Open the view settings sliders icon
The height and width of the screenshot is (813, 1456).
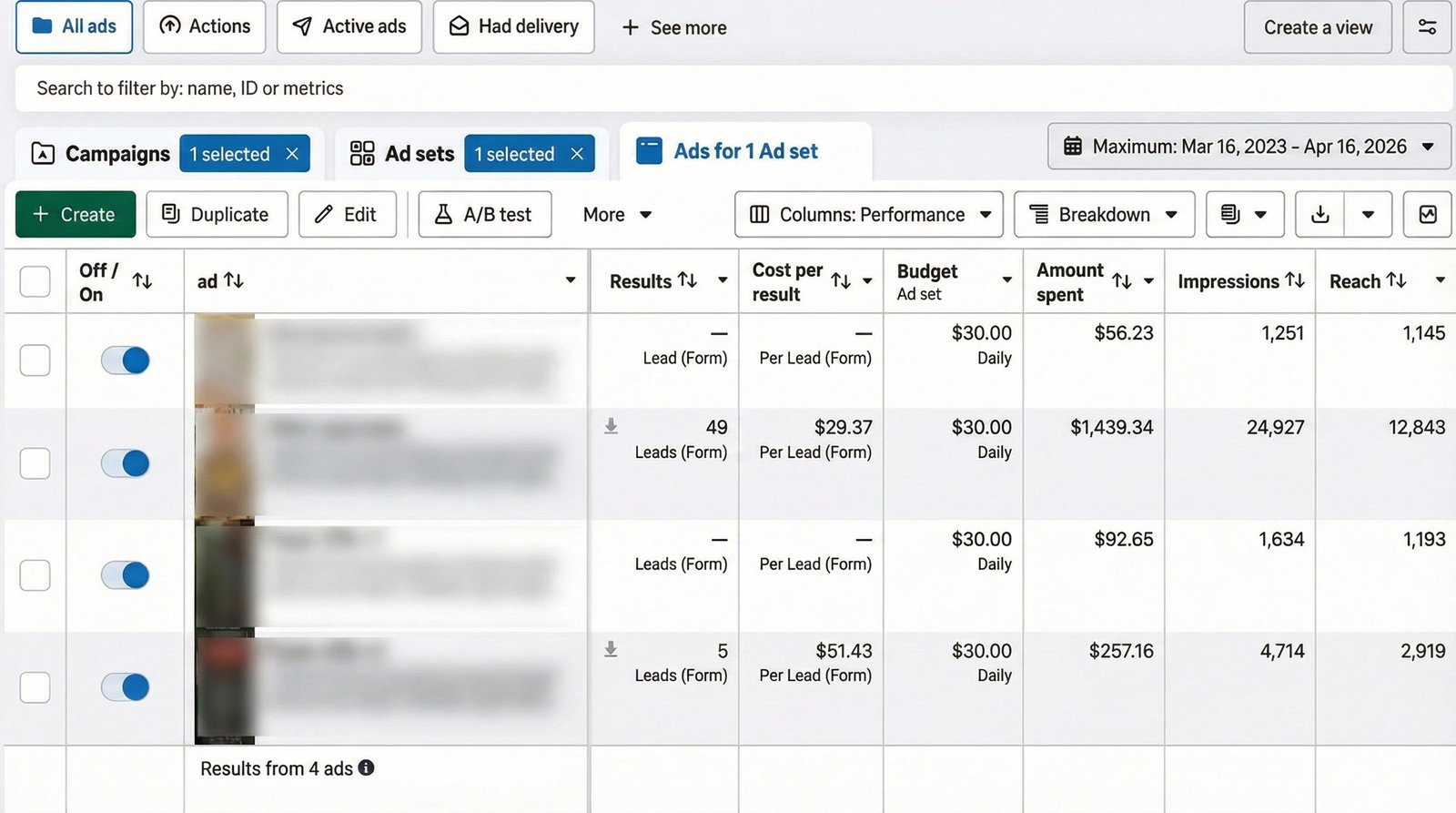pos(1427,27)
